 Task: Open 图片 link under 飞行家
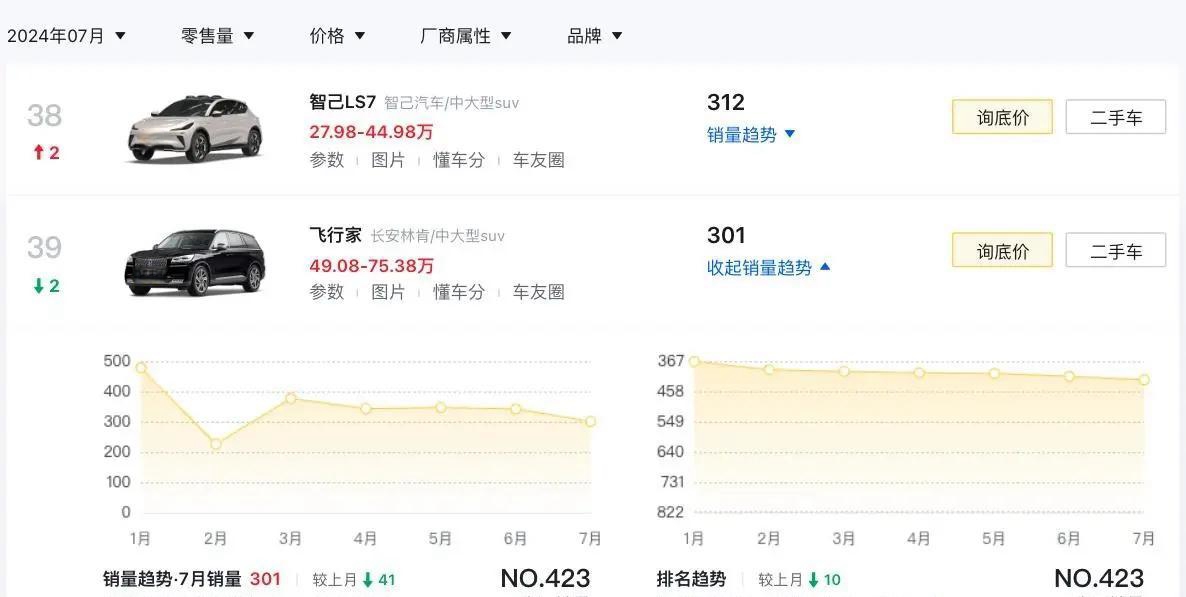click(x=388, y=292)
